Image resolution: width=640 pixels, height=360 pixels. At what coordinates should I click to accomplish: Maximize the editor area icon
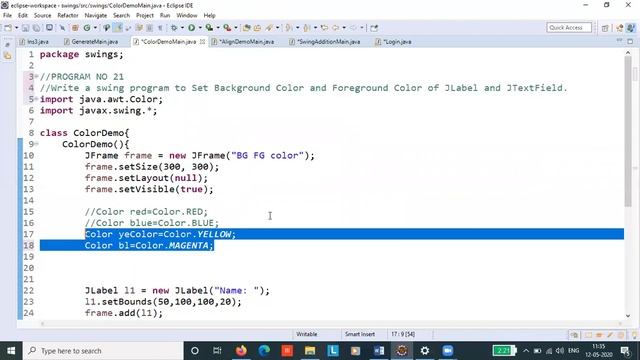click(x=631, y=41)
